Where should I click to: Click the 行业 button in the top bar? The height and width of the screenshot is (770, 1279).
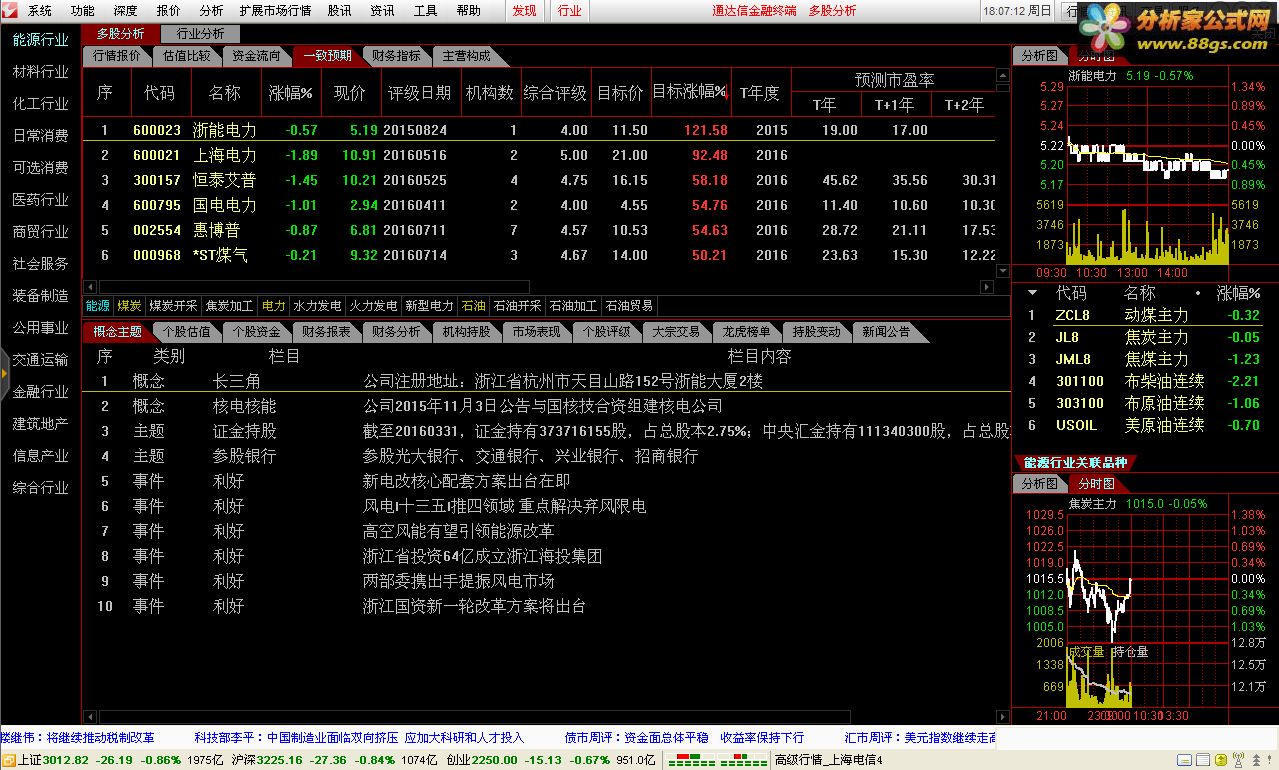(569, 11)
